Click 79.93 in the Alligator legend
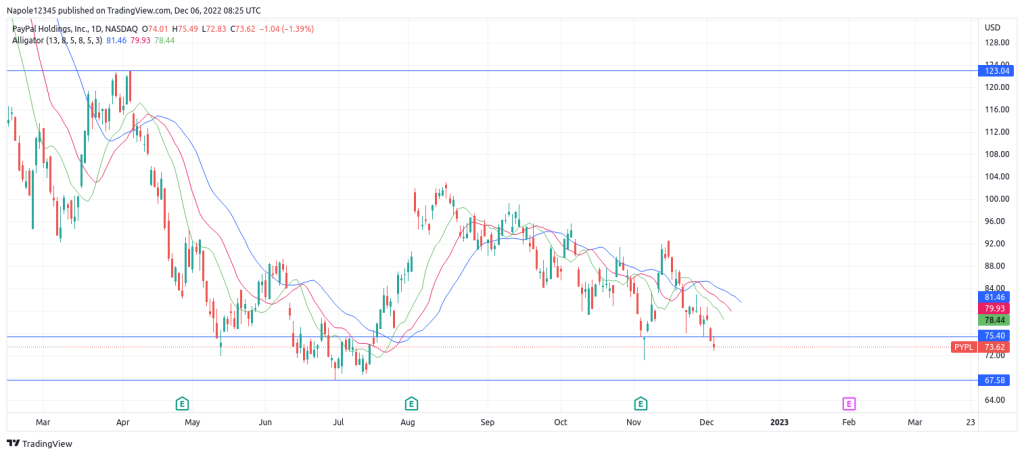The width and height of the screenshot is (1024, 455). pos(141,40)
